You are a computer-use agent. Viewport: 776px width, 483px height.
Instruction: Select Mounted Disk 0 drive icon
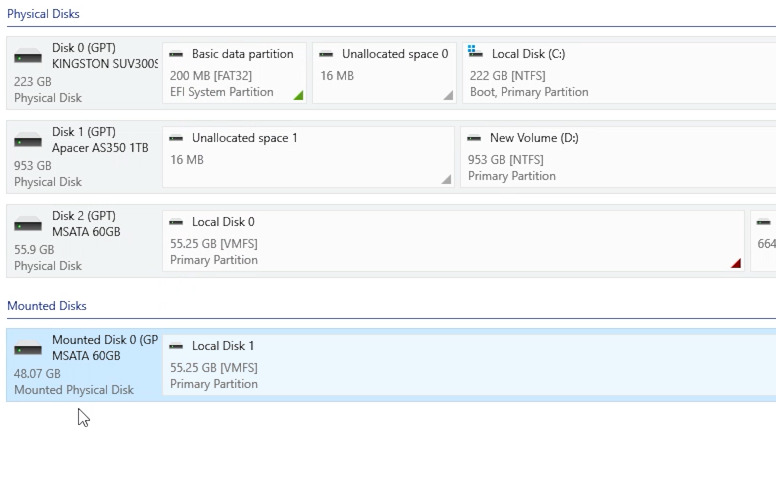(x=28, y=347)
